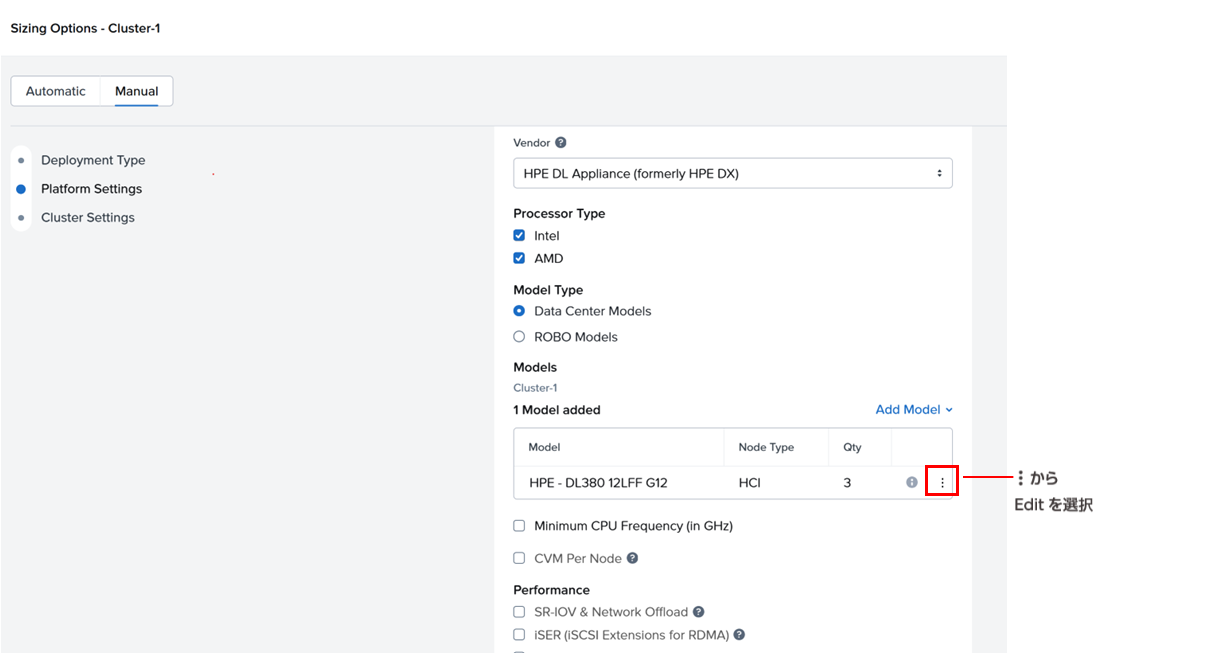Uncheck the AMD processor type
1215x653 pixels.
(519, 258)
